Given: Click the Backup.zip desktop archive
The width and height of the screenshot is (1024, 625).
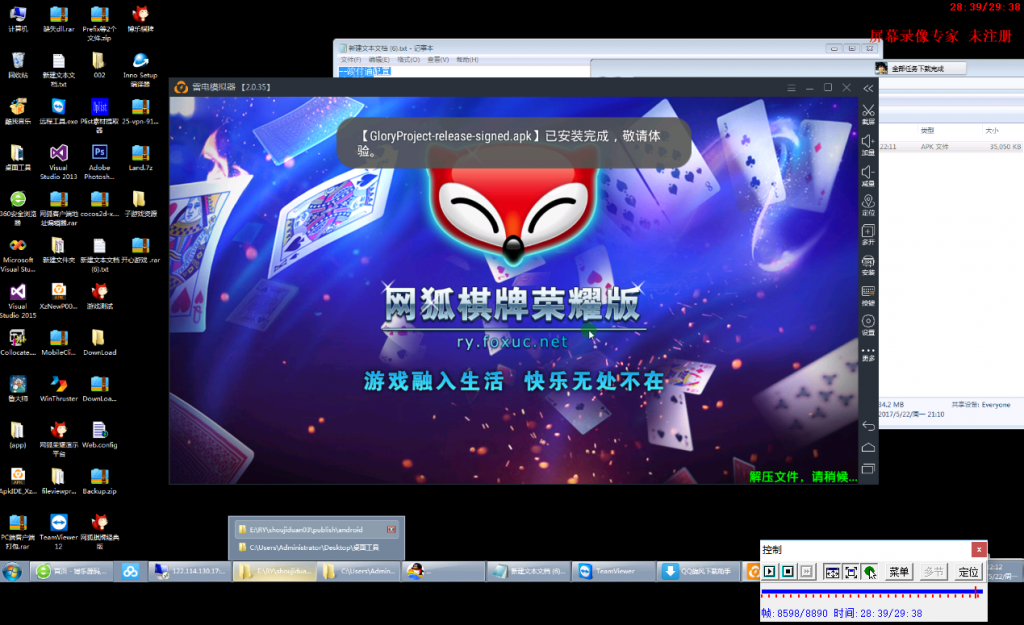Looking at the screenshot, I should [99, 481].
